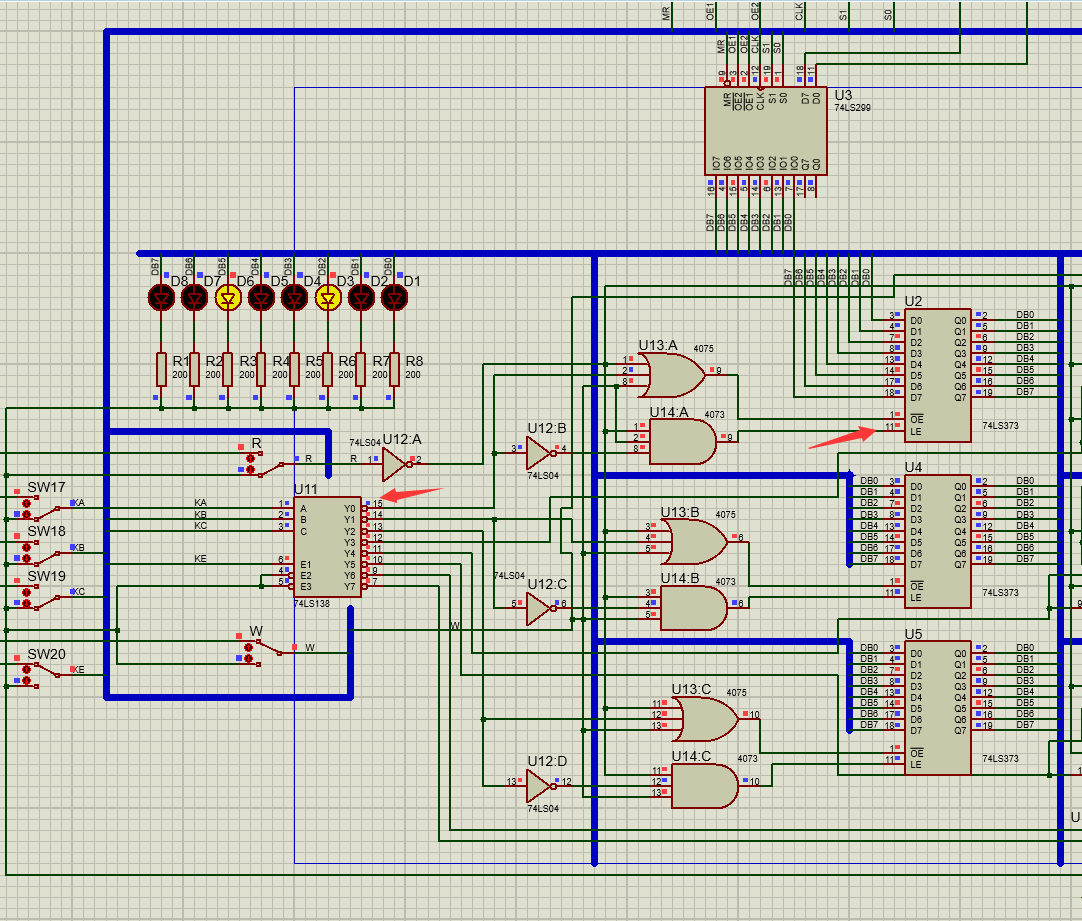Select the lit yellow LED D3
Image resolution: width=1082 pixels, height=921 pixels.
click(x=328, y=298)
